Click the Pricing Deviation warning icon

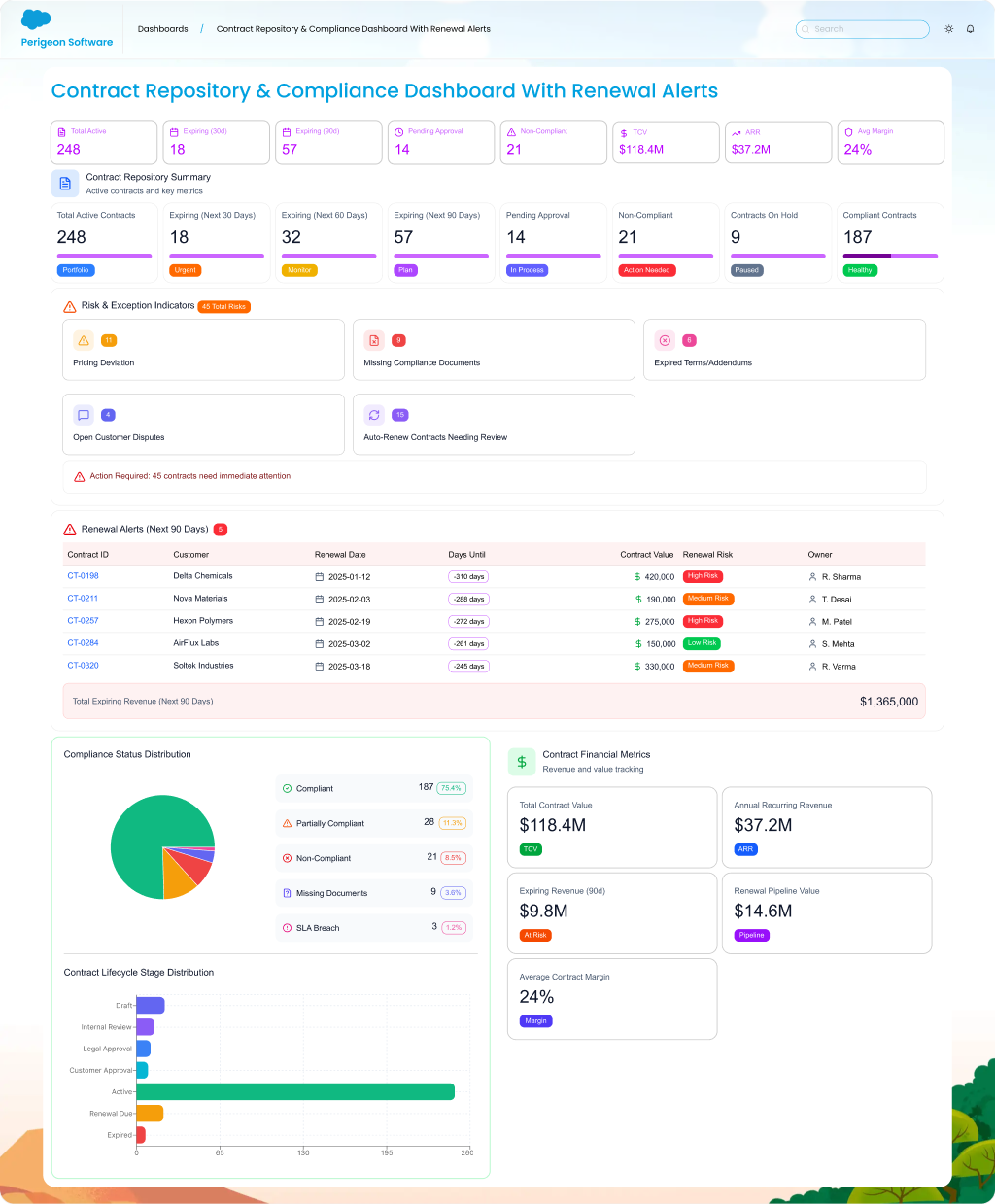[84, 340]
